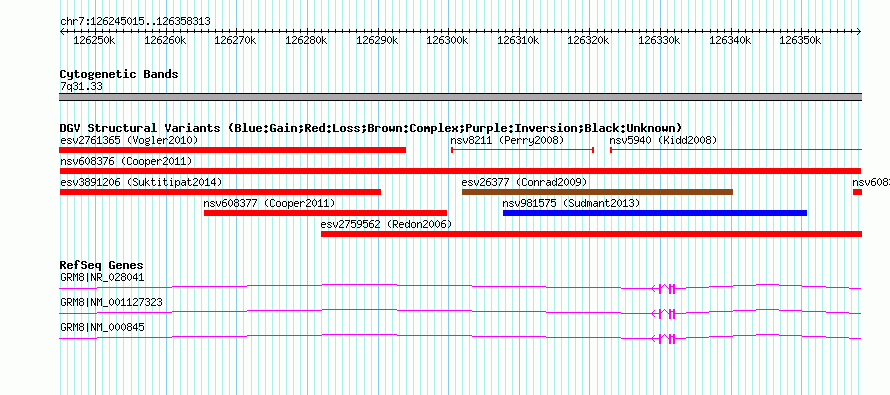Select the nsv8211 (Perry2008) thin variant line
The height and width of the screenshot is (395, 890).
pyautogui.click(x=522, y=150)
